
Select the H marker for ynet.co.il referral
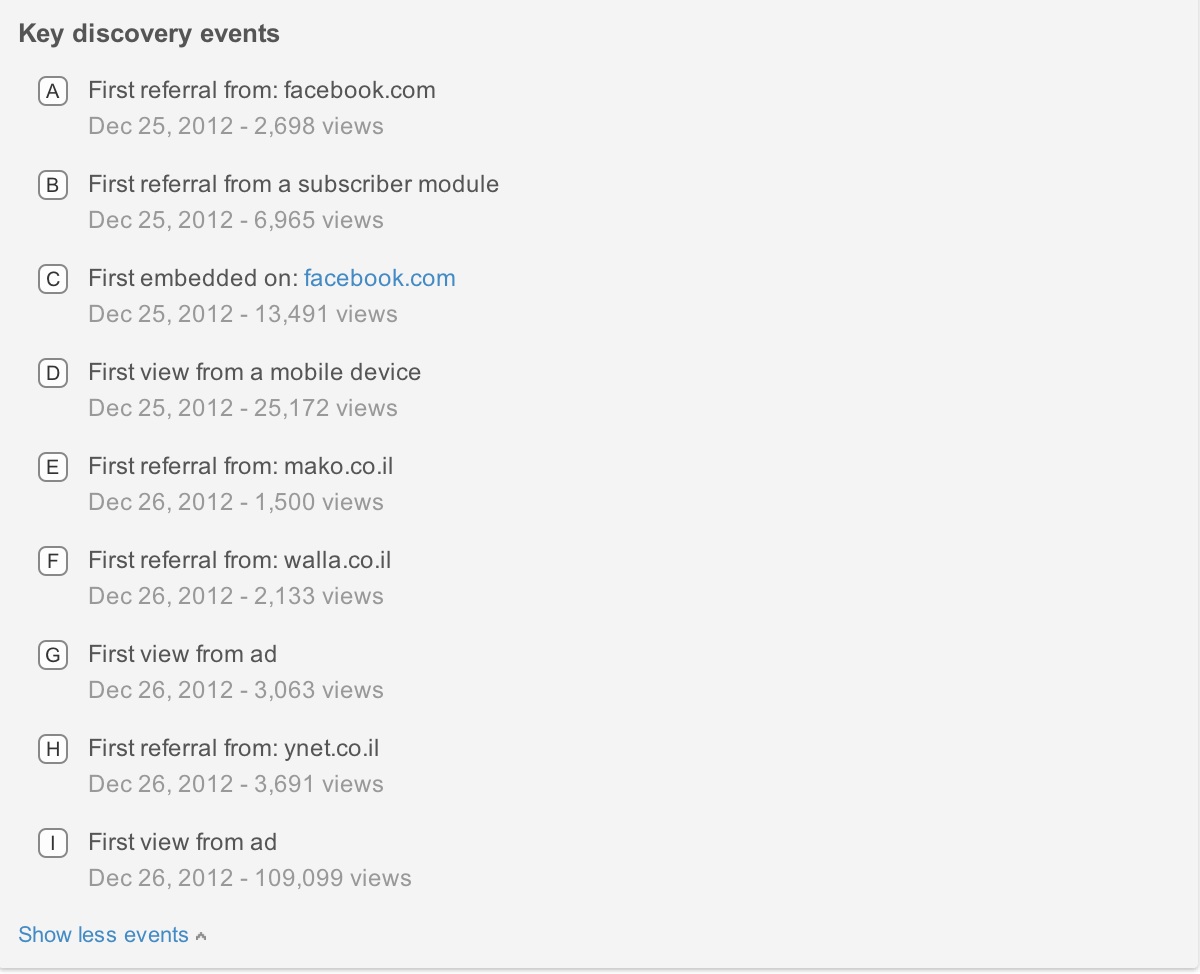click(x=53, y=750)
